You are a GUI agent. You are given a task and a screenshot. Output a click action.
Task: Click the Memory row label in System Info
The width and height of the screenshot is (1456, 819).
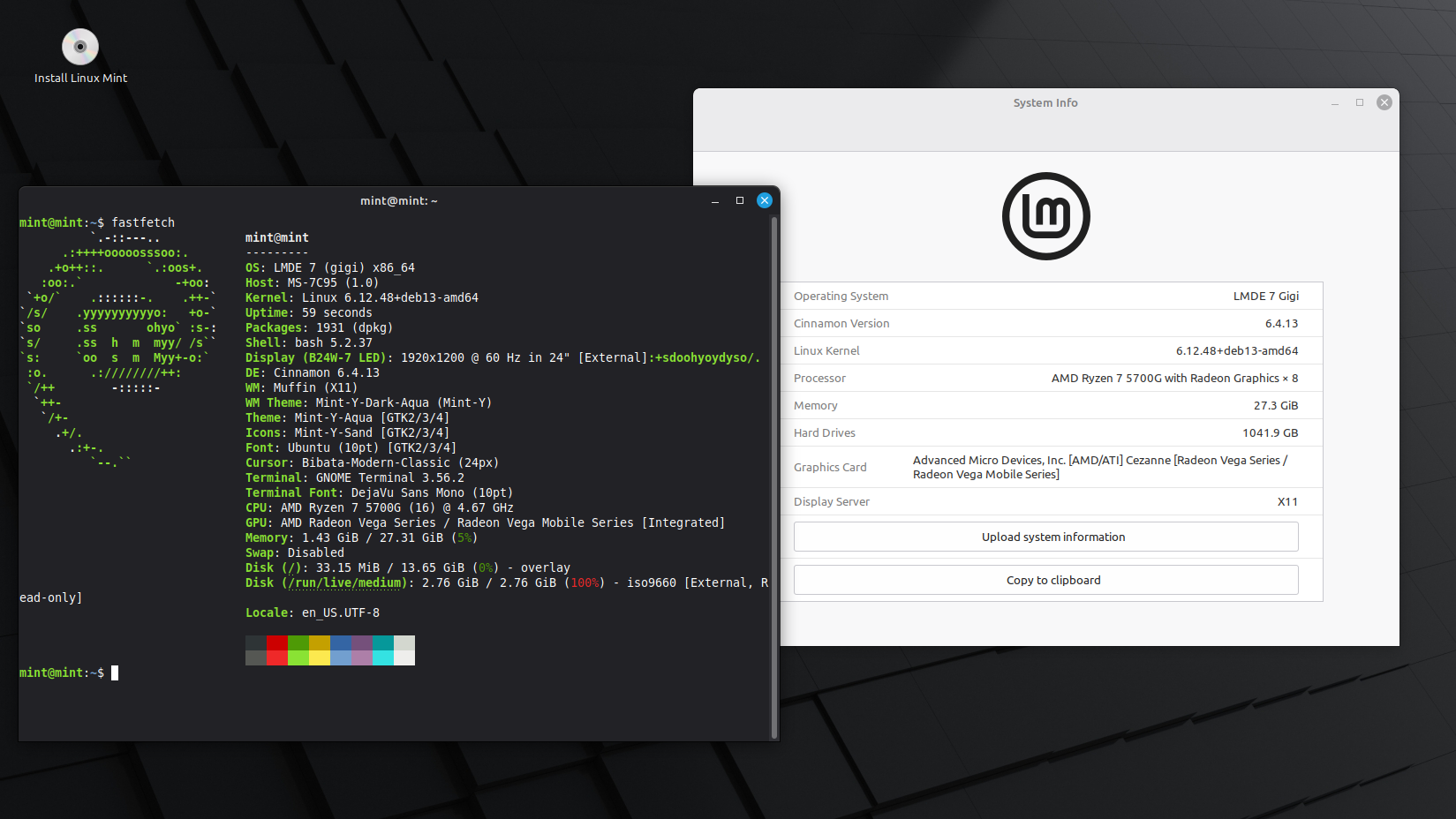[x=816, y=405]
